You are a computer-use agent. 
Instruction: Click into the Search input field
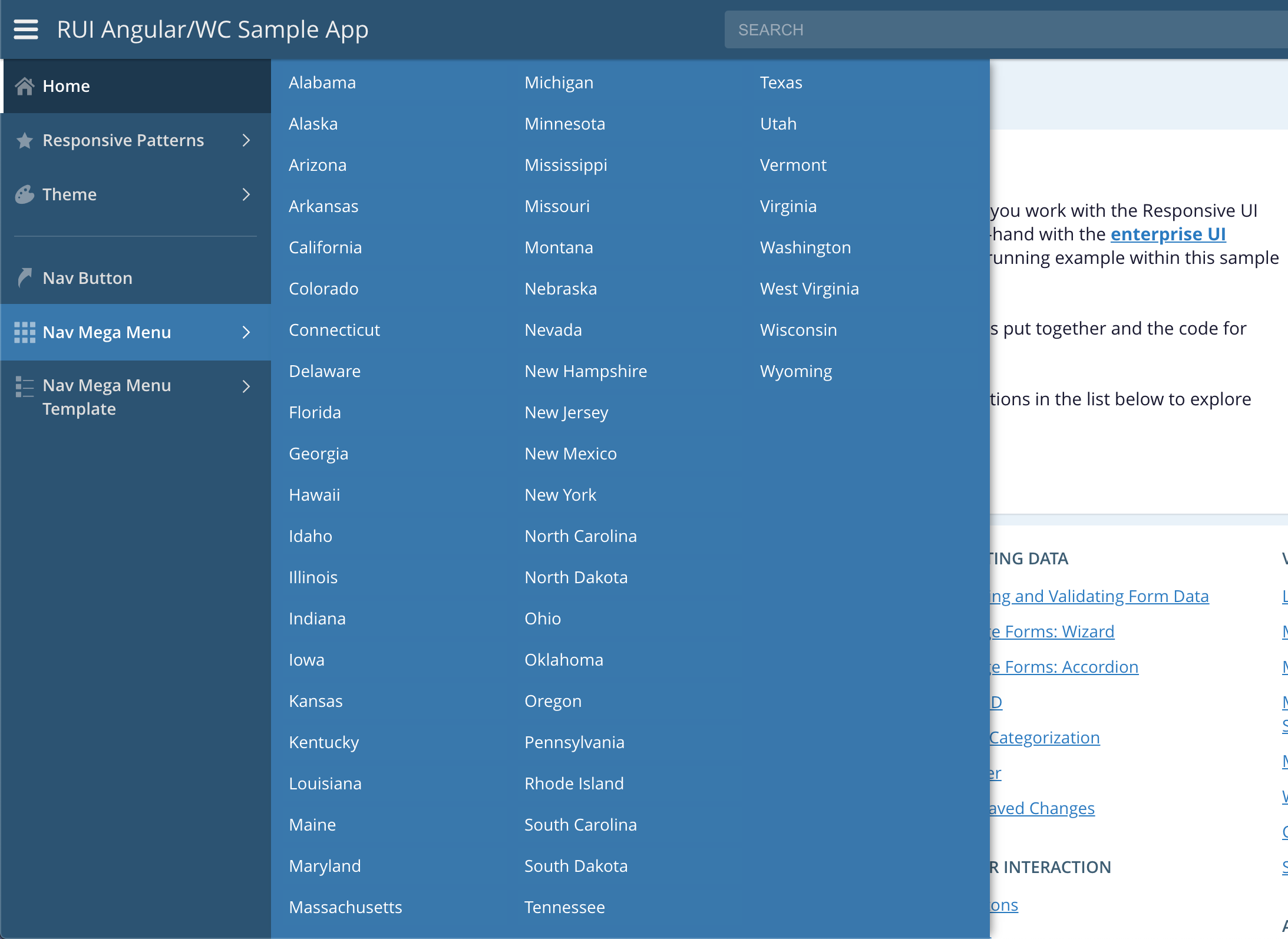click(1002, 29)
